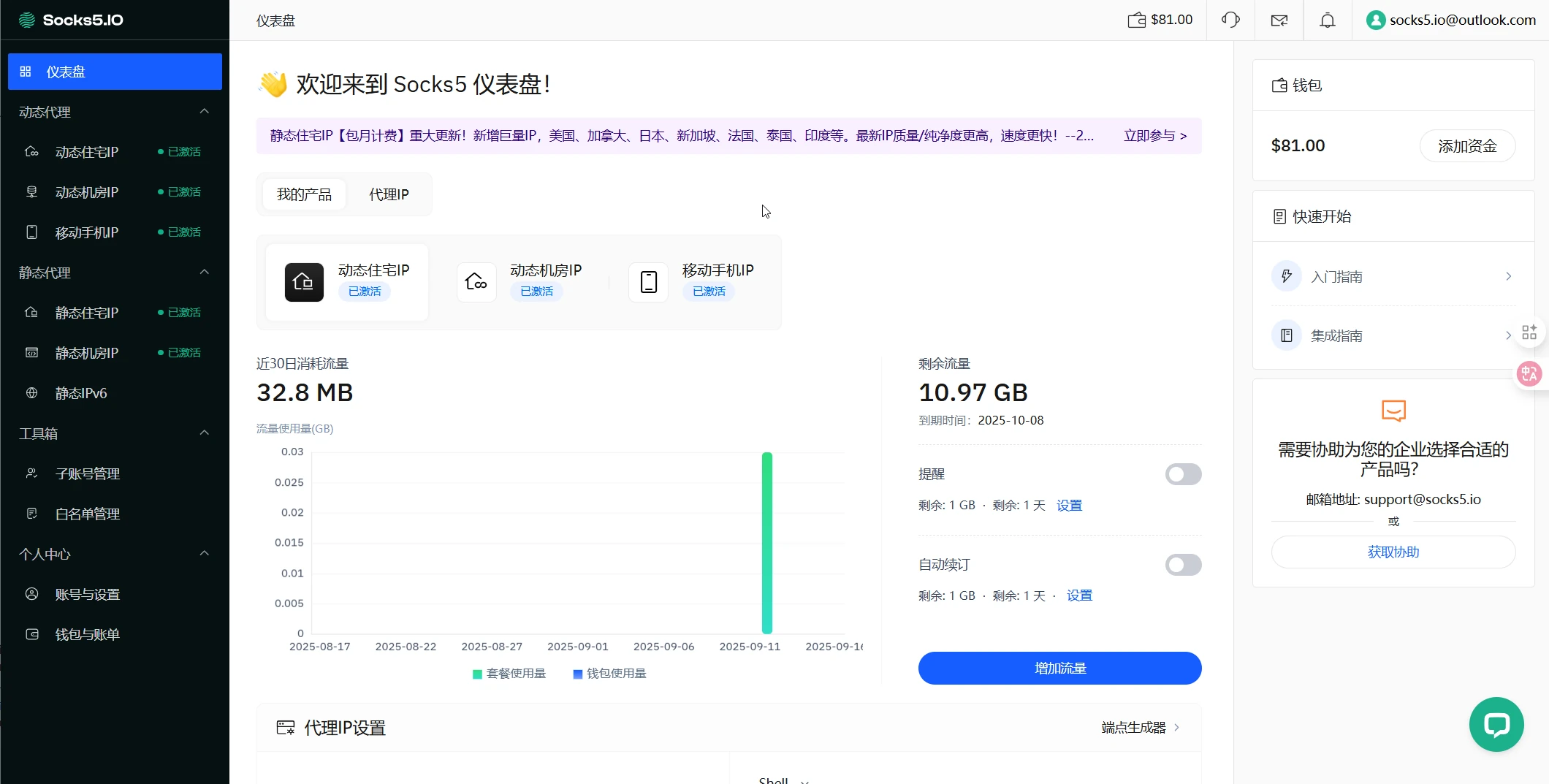Click the 10.97 GB remaining traffic value
Screen dimensions: 1549x784
pos(973,392)
